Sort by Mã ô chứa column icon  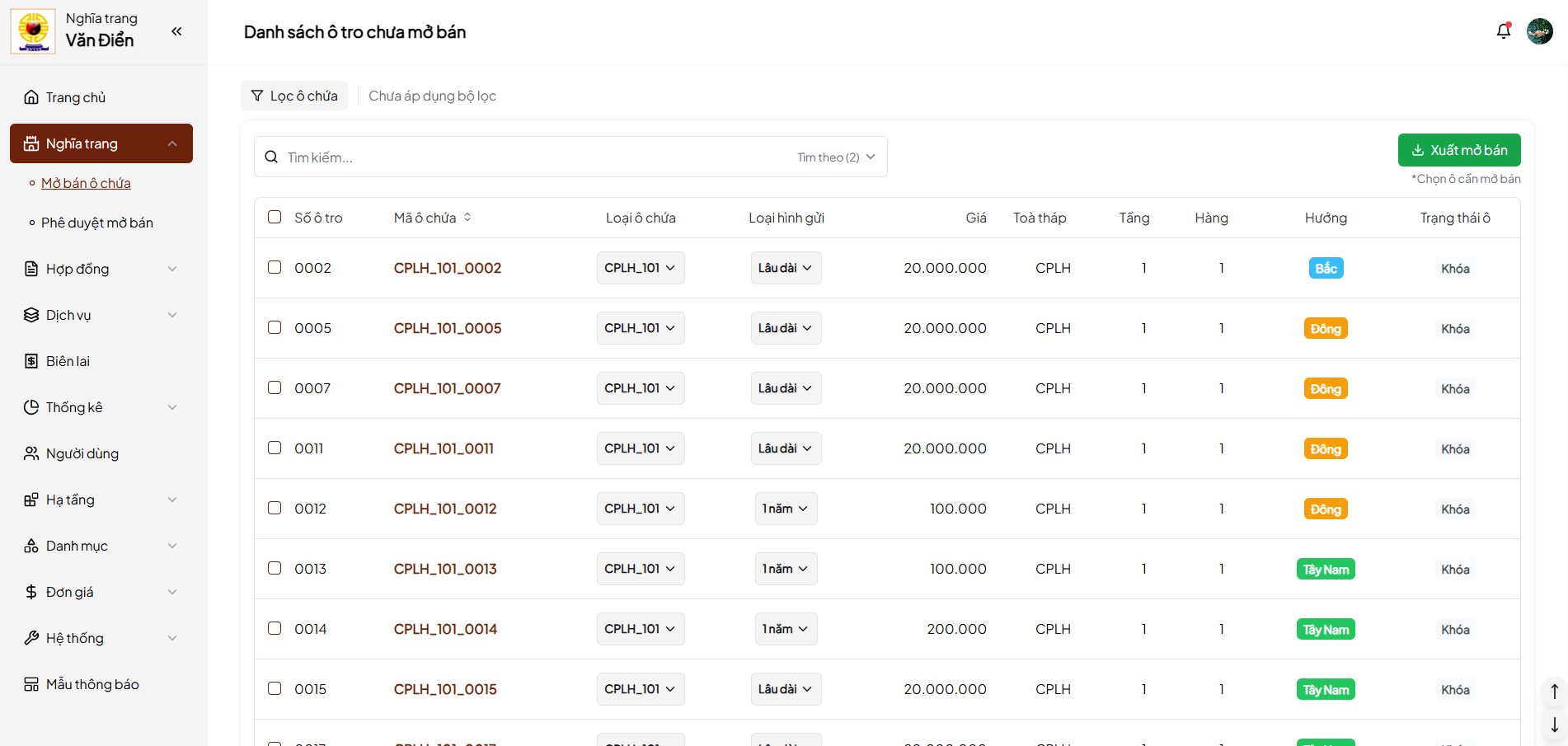(467, 218)
